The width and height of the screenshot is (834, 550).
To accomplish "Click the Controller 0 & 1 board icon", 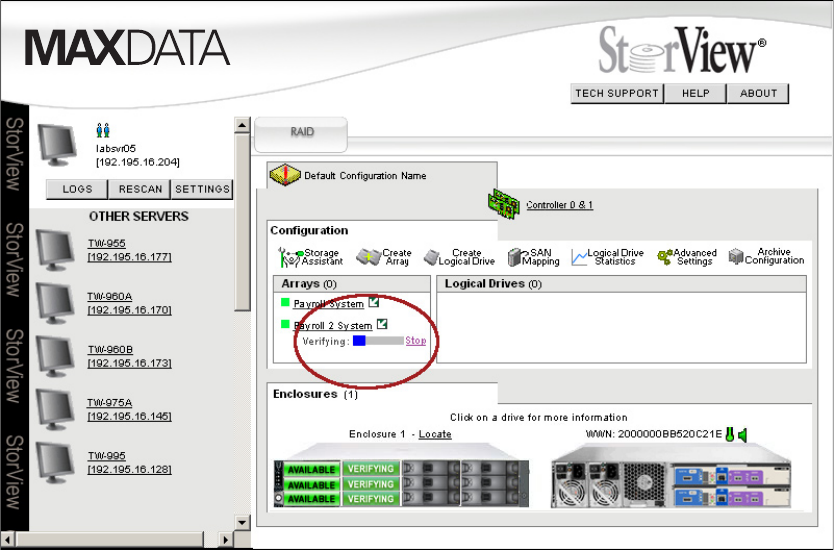I will (x=503, y=204).
